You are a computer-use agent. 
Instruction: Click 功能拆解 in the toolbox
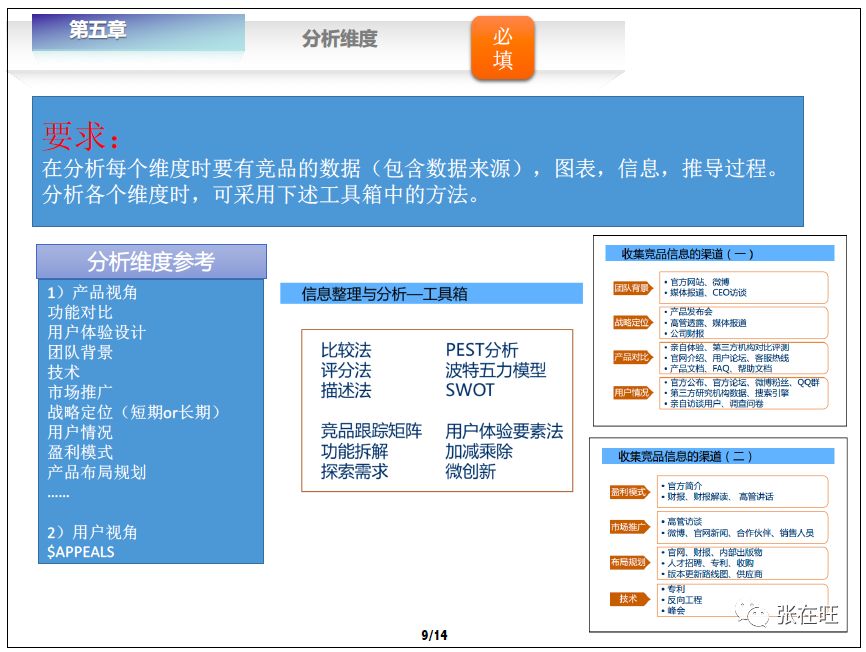point(355,451)
